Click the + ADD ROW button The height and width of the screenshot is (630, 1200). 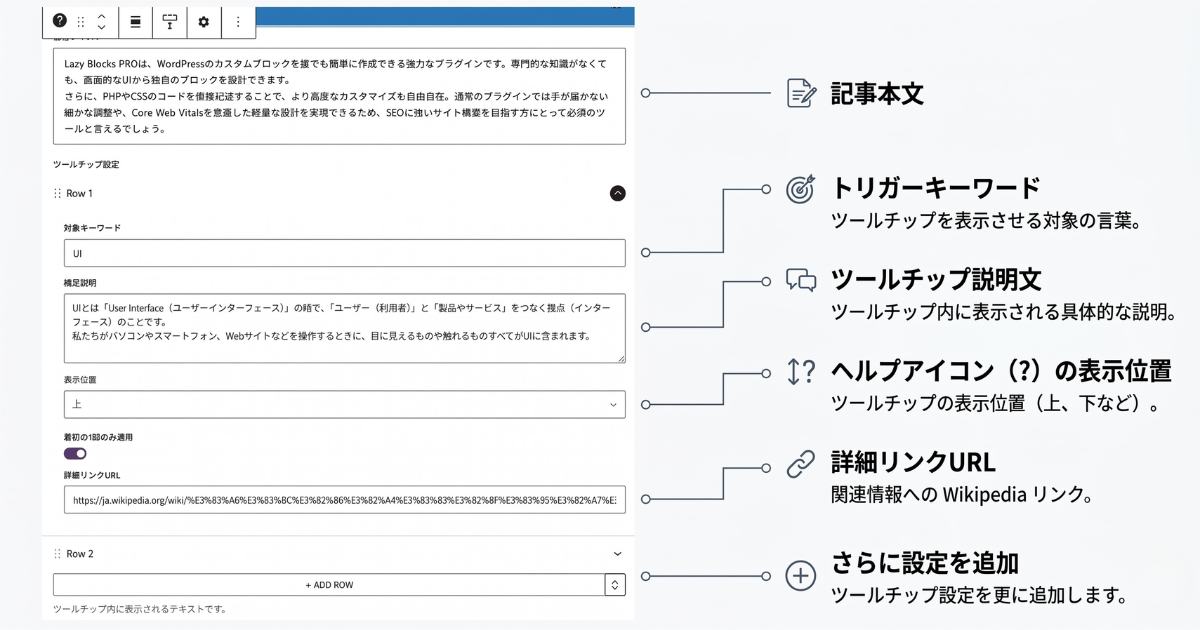(x=329, y=585)
